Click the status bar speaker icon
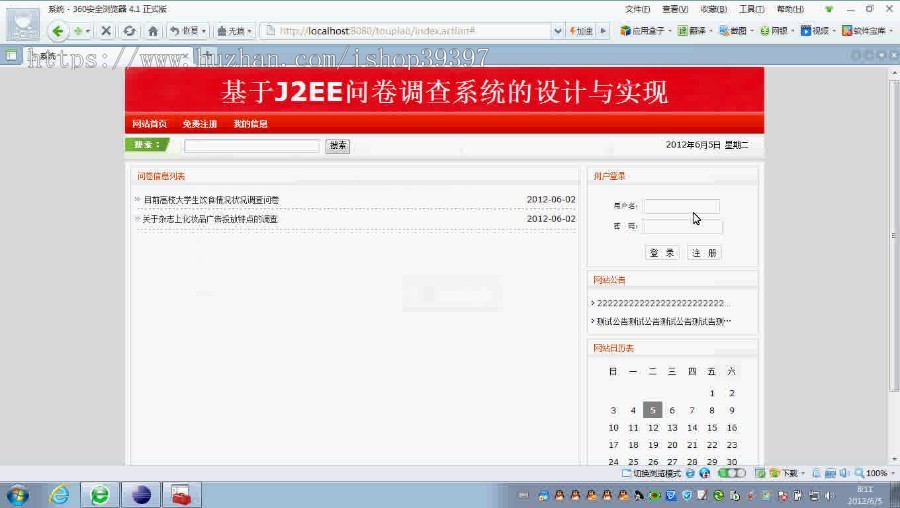The image size is (900, 508). click(844, 473)
